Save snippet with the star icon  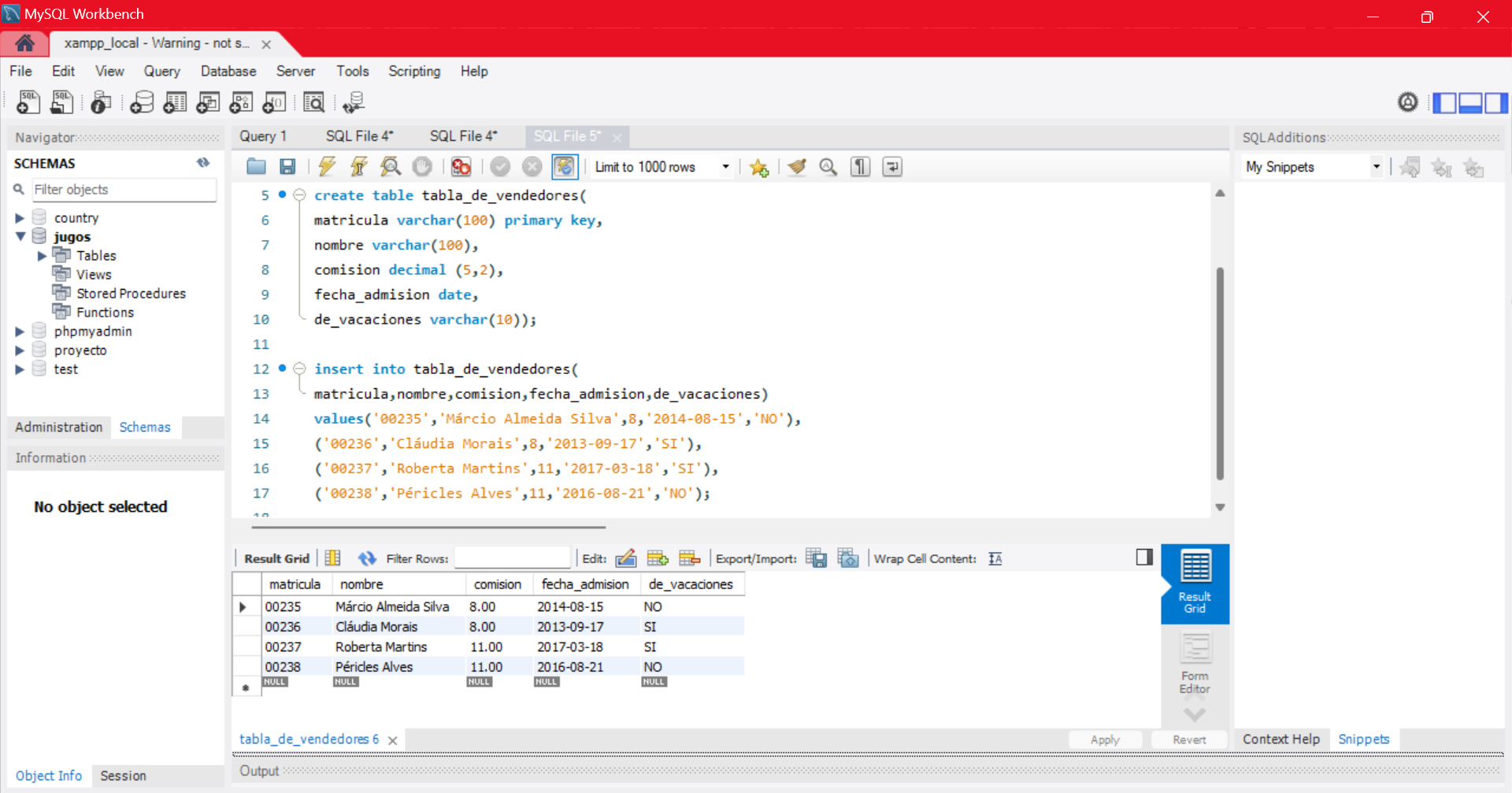point(759,167)
